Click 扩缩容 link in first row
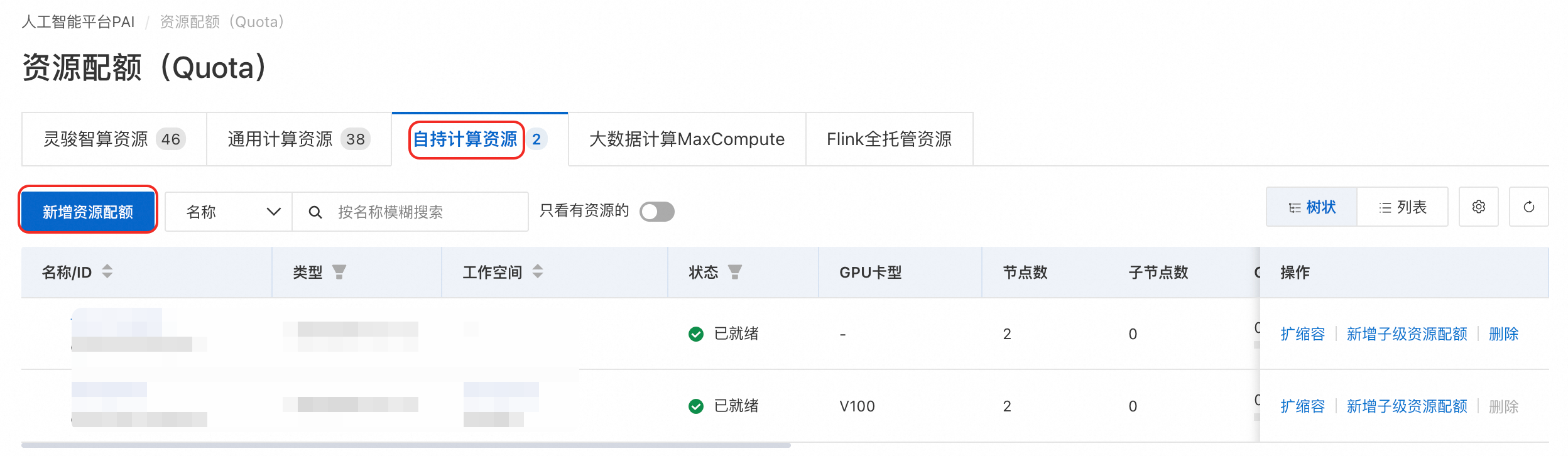 click(1302, 334)
